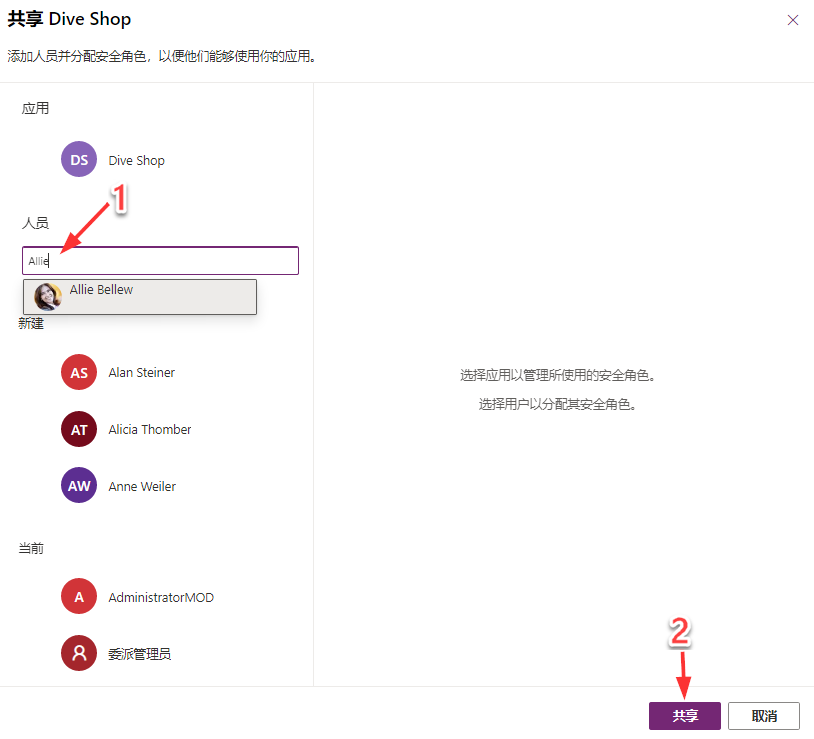The image size is (814, 739).
Task: Select Anne Weiler from 新建 list
Action: click(141, 486)
